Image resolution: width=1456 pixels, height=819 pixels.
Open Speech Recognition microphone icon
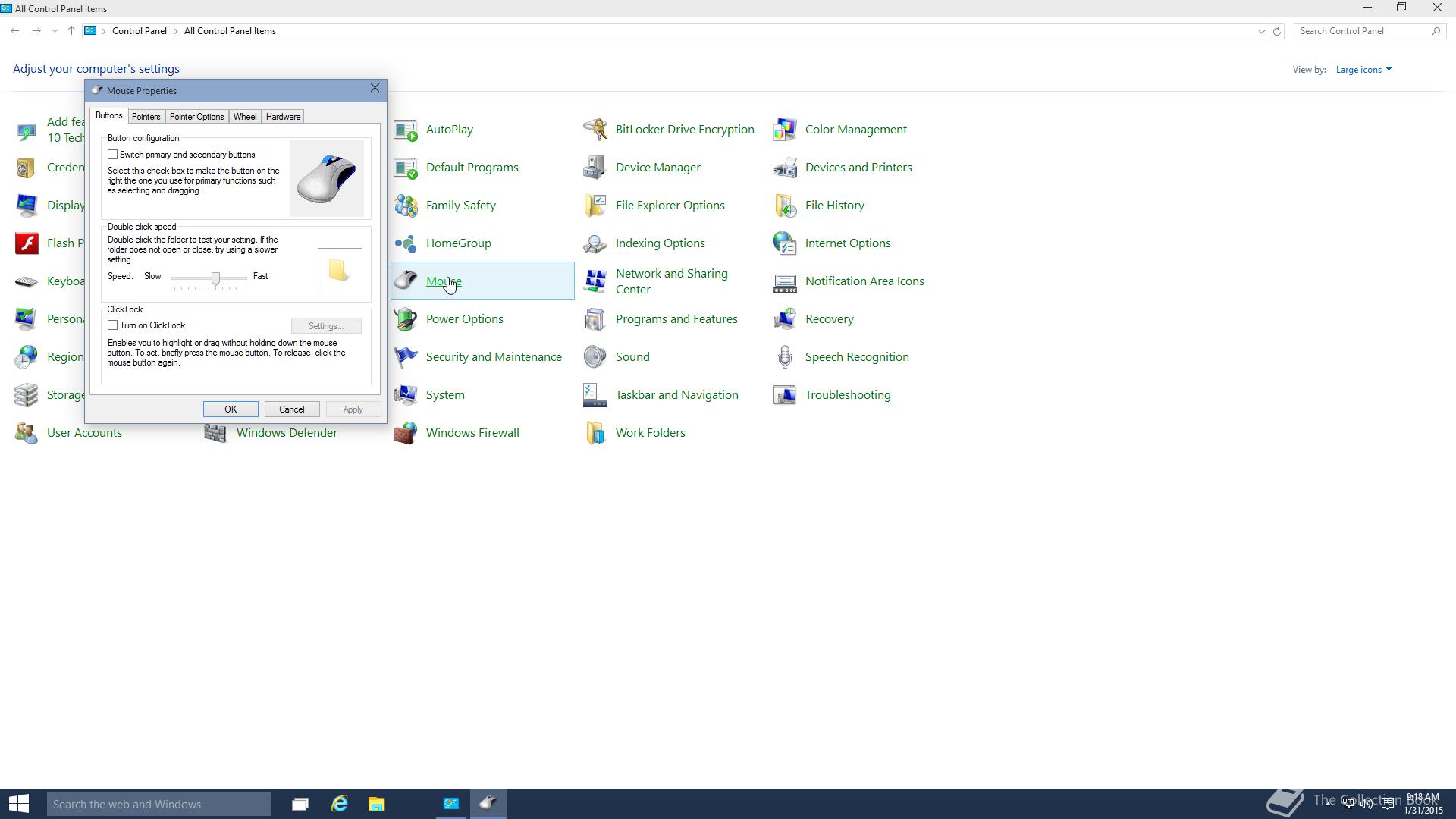(x=785, y=357)
